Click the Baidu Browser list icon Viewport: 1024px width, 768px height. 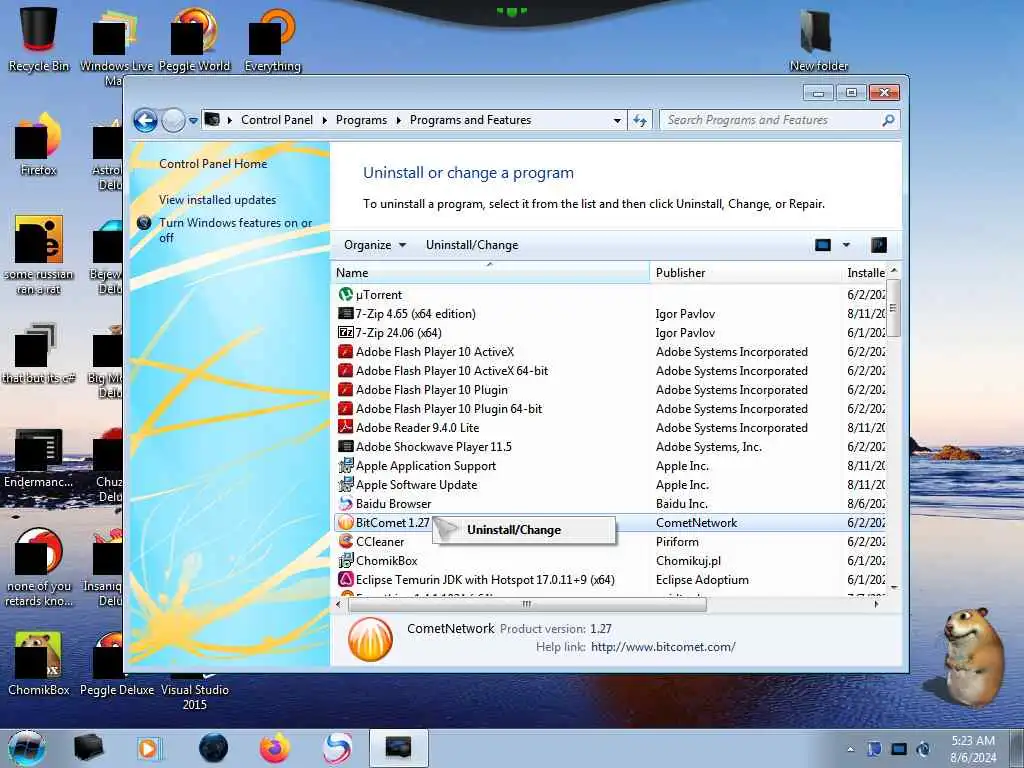coord(345,504)
